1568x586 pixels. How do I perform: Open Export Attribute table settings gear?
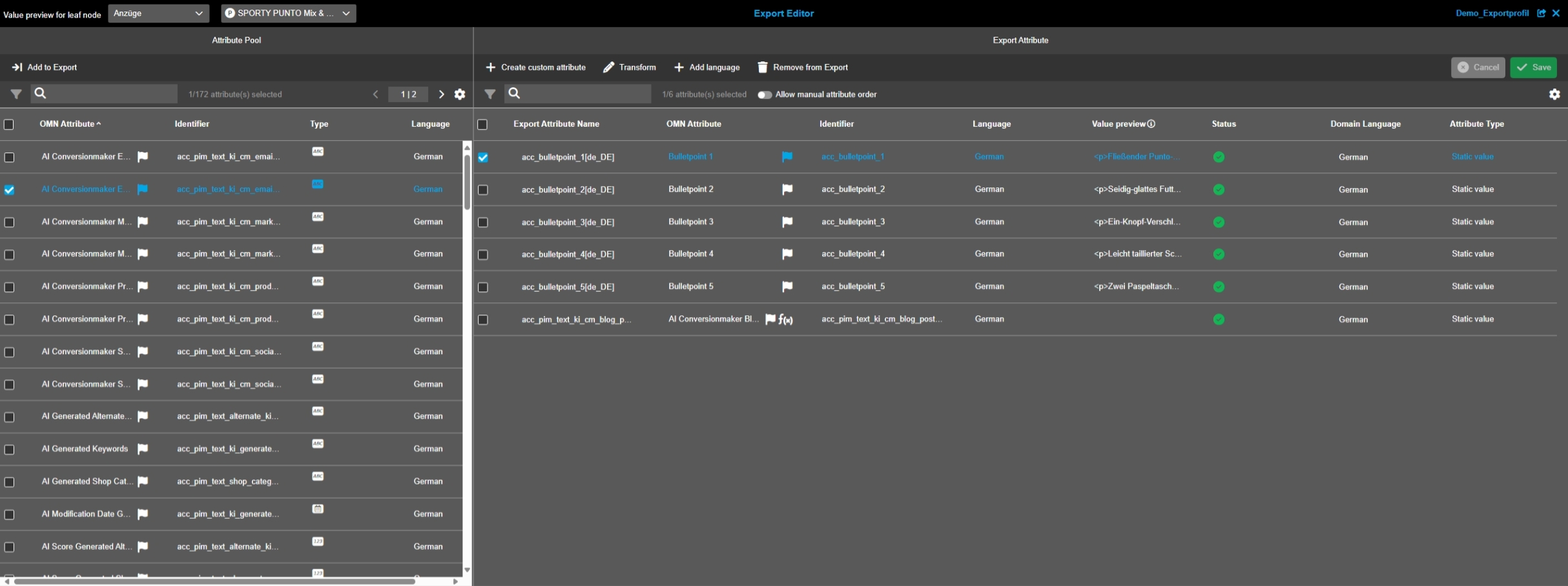(1554, 94)
